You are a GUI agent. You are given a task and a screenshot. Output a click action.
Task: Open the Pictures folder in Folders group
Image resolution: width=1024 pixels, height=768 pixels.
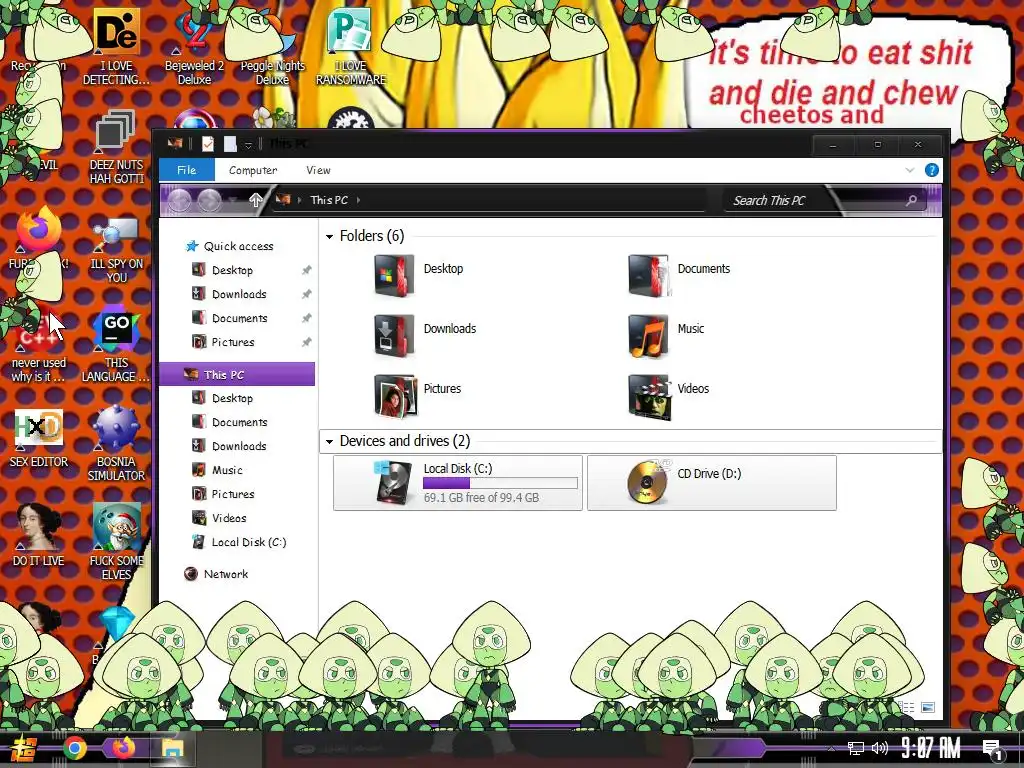418,395
